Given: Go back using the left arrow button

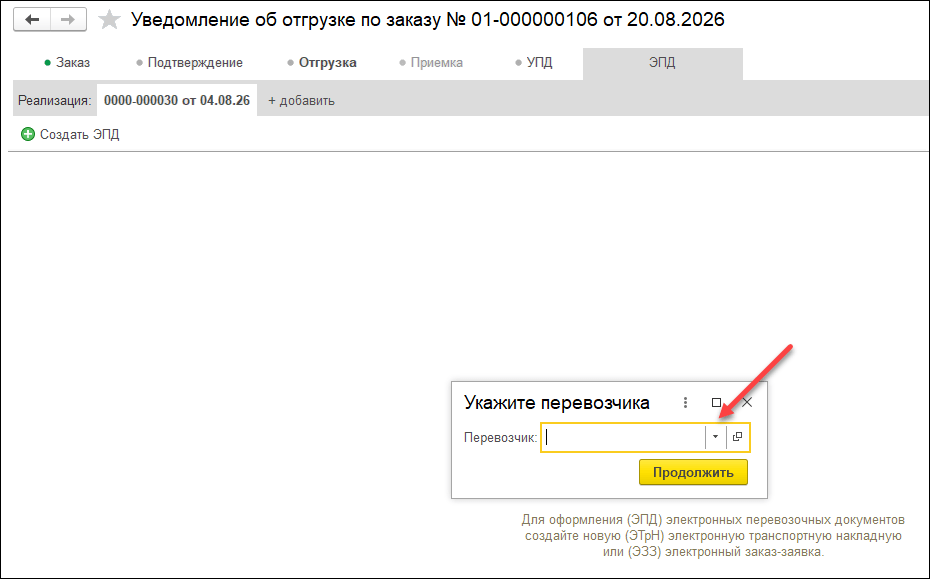Looking at the screenshot, I should pos(32,20).
